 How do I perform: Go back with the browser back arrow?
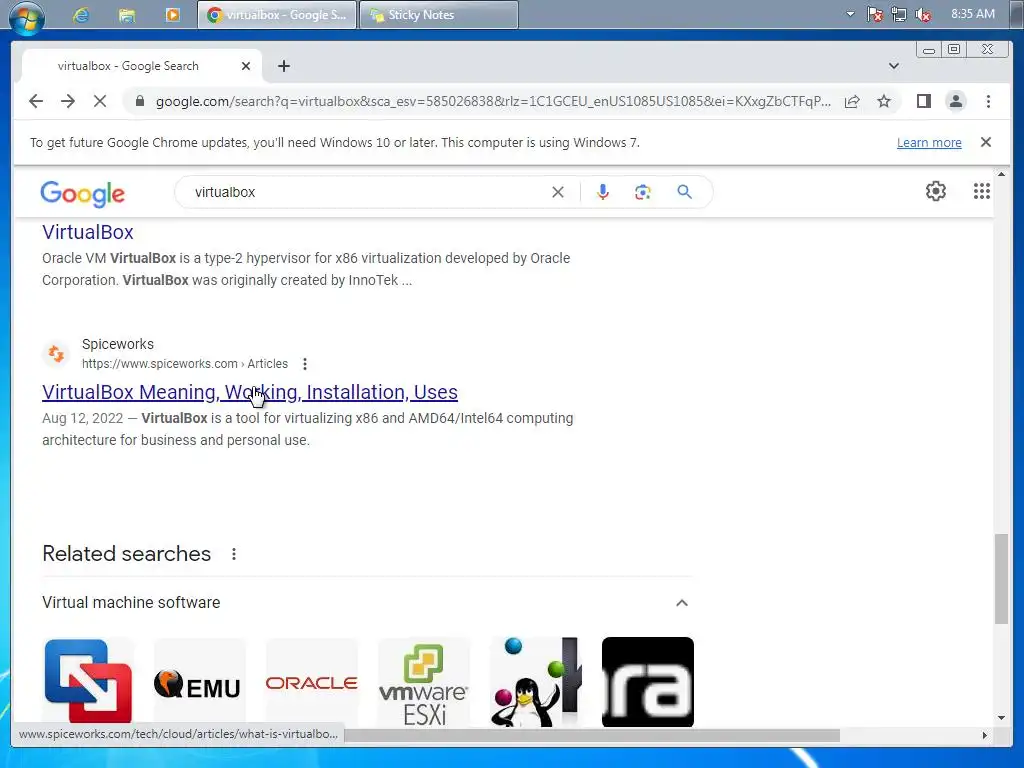click(36, 101)
